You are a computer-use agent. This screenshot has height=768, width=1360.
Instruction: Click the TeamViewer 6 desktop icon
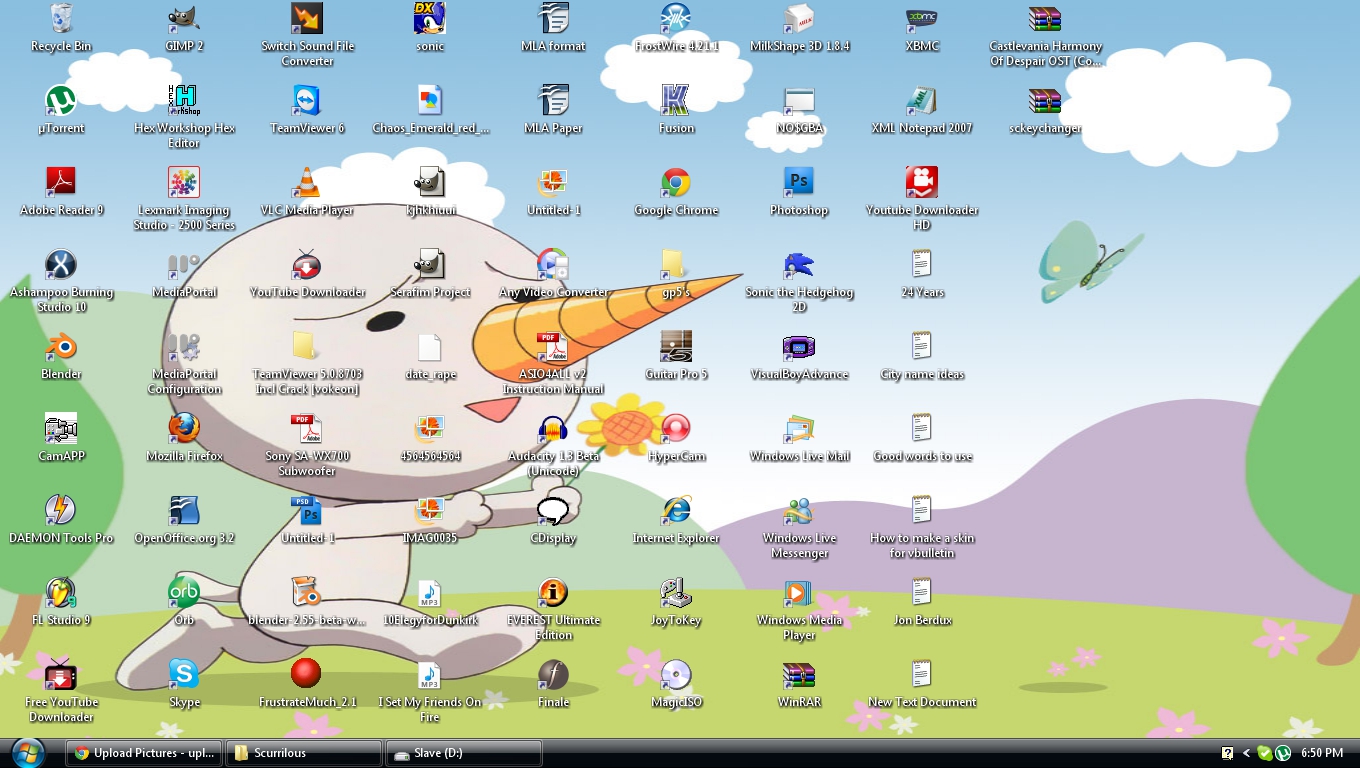pyautogui.click(x=307, y=100)
